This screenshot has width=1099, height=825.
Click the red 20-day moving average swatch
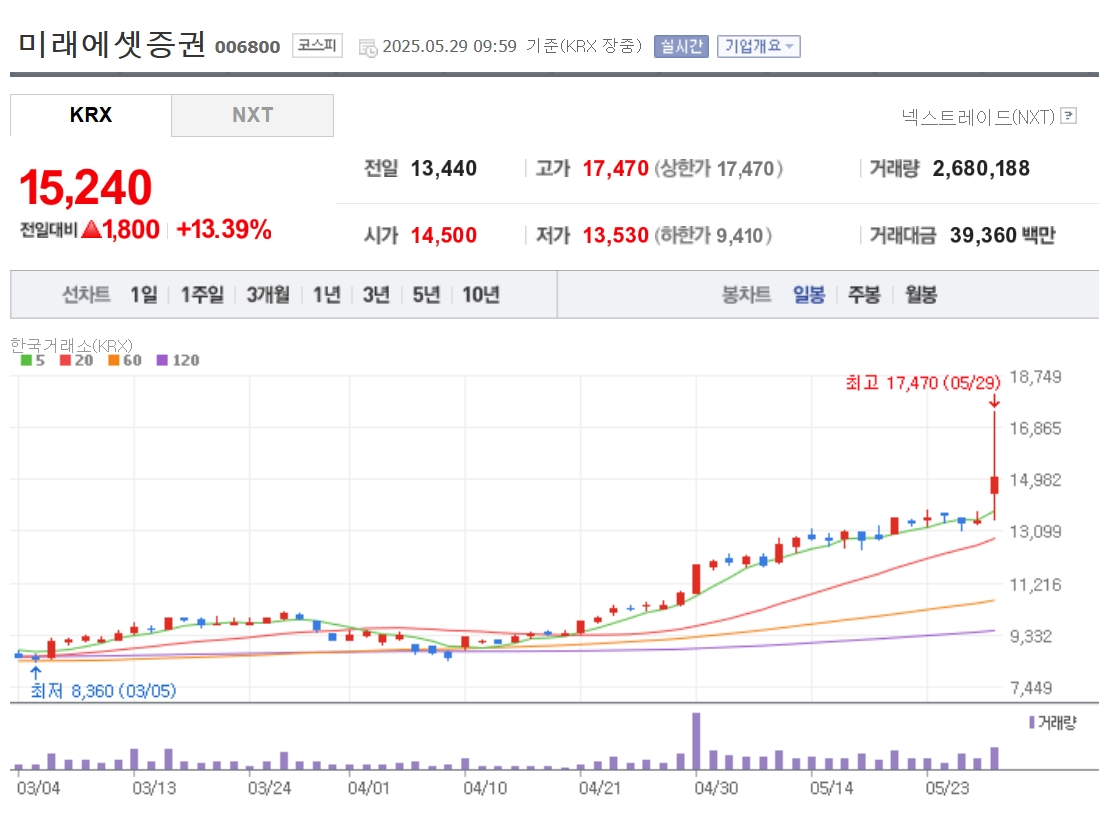[x=65, y=360]
